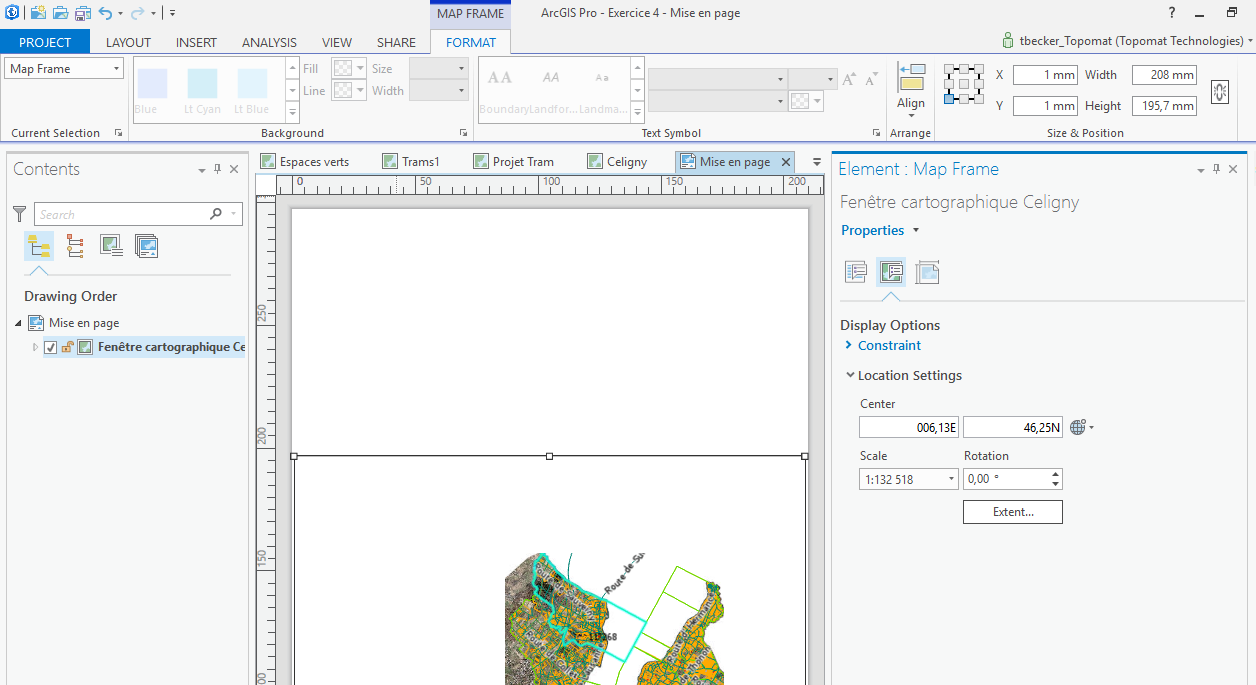Save the project from the quick access toolbar
Viewport: 1256px width, 685px height.
coord(81,13)
